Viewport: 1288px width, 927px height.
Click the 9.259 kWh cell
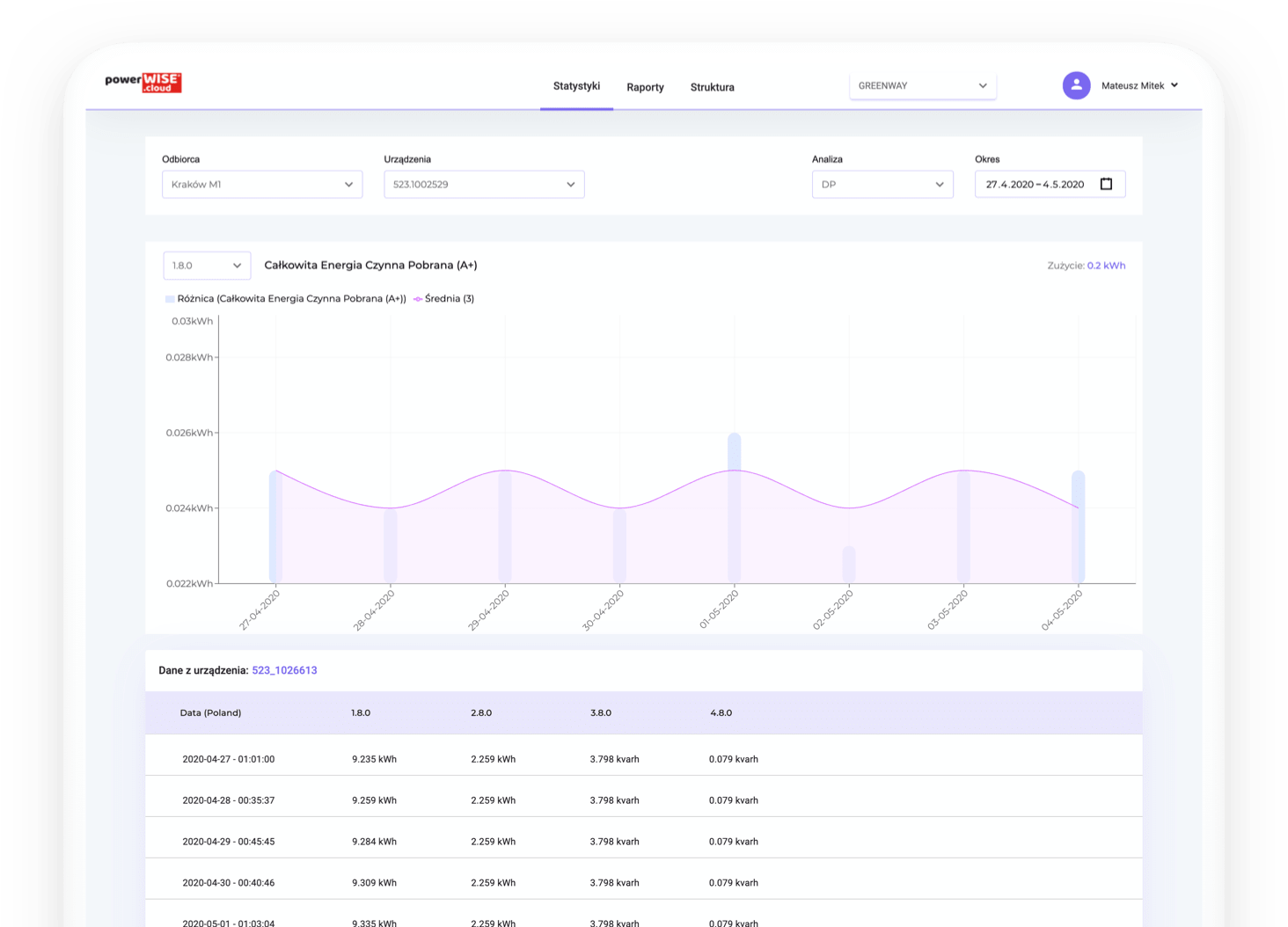374,800
